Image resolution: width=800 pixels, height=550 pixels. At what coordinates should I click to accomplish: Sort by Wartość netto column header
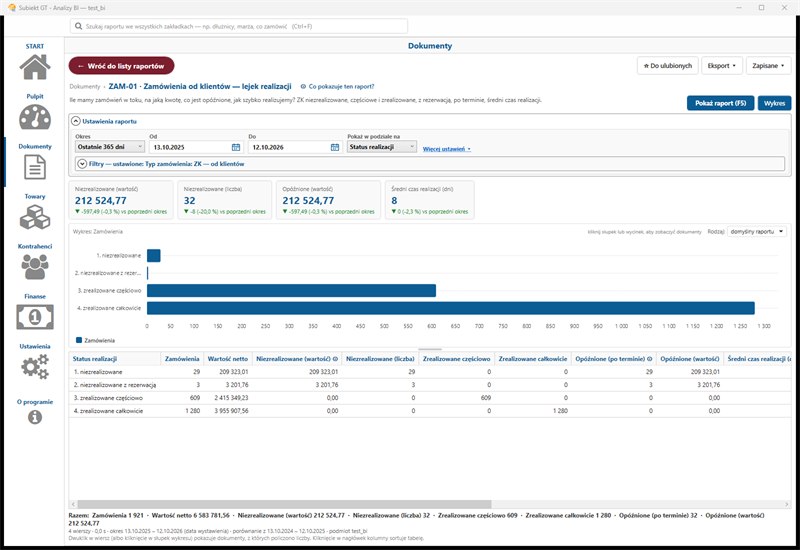click(228, 359)
